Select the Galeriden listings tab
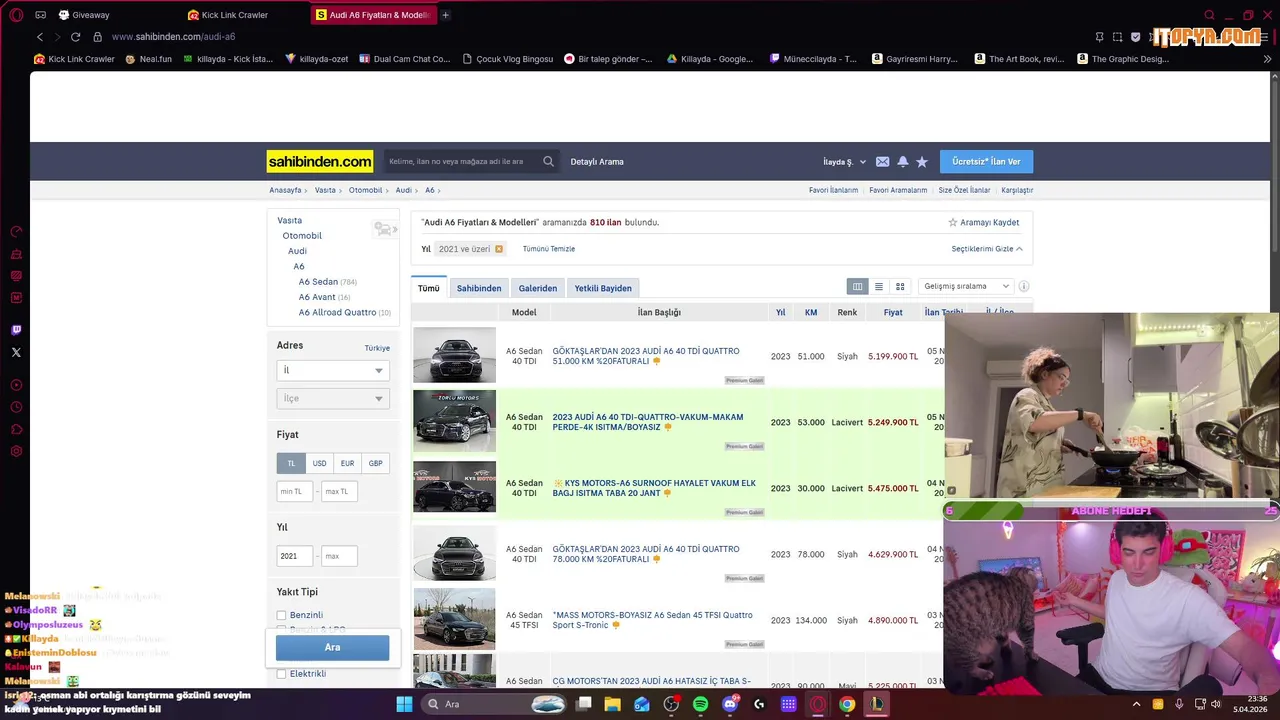The width and height of the screenshot is (1280, 720). point(538,288)
